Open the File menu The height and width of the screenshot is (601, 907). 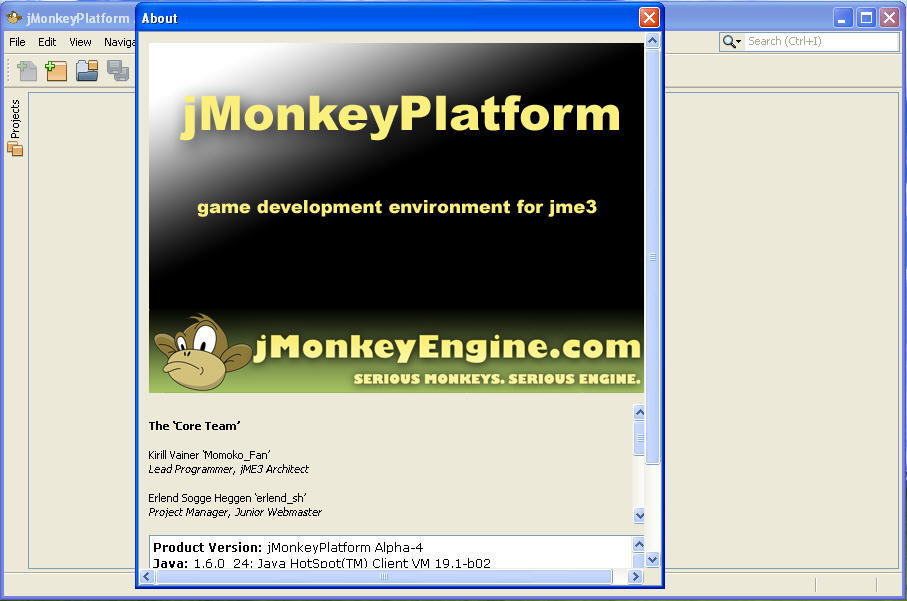tap(17, 42)
